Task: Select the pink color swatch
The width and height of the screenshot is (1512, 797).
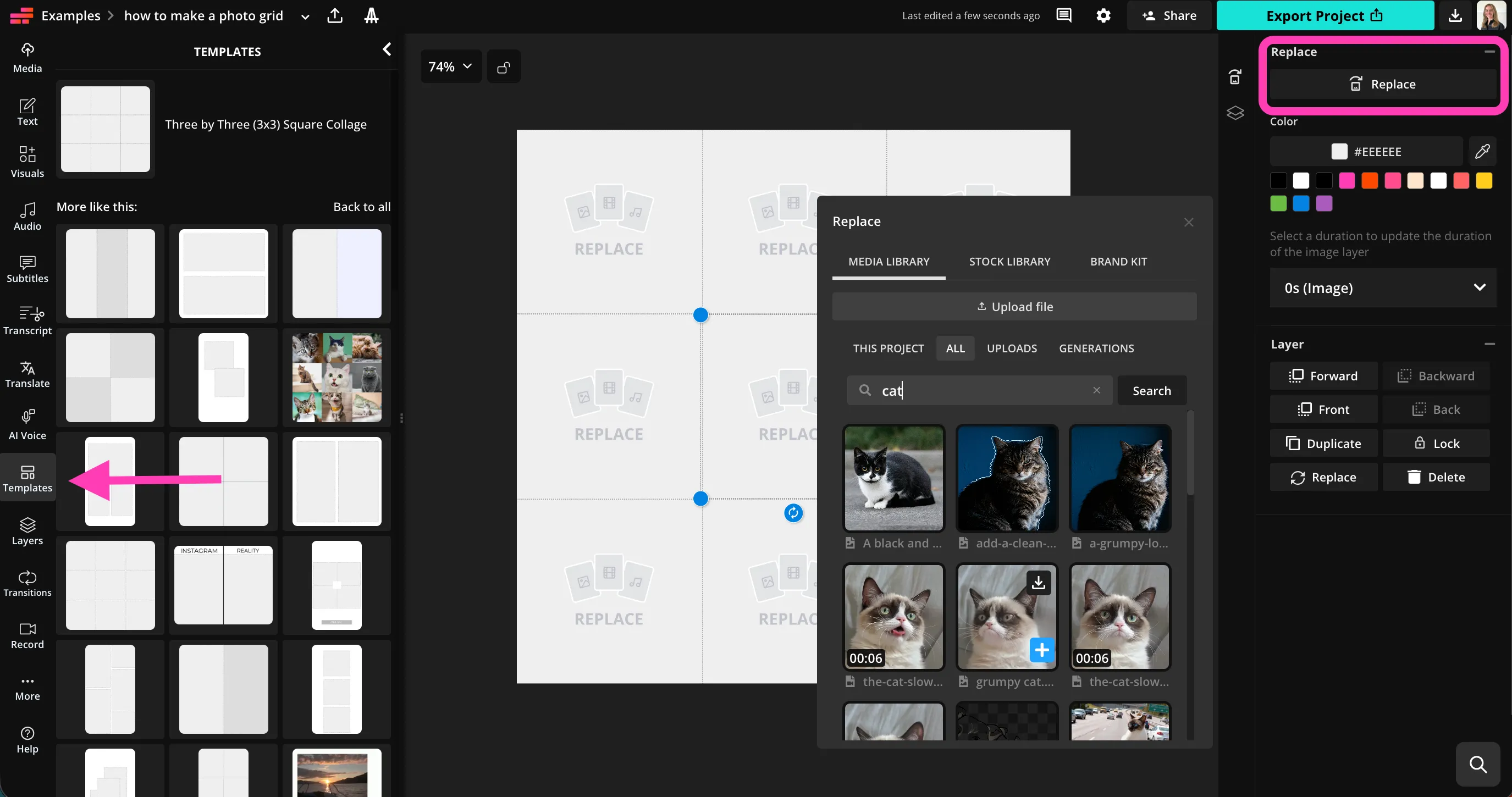Action: (x=1347, y=180)
